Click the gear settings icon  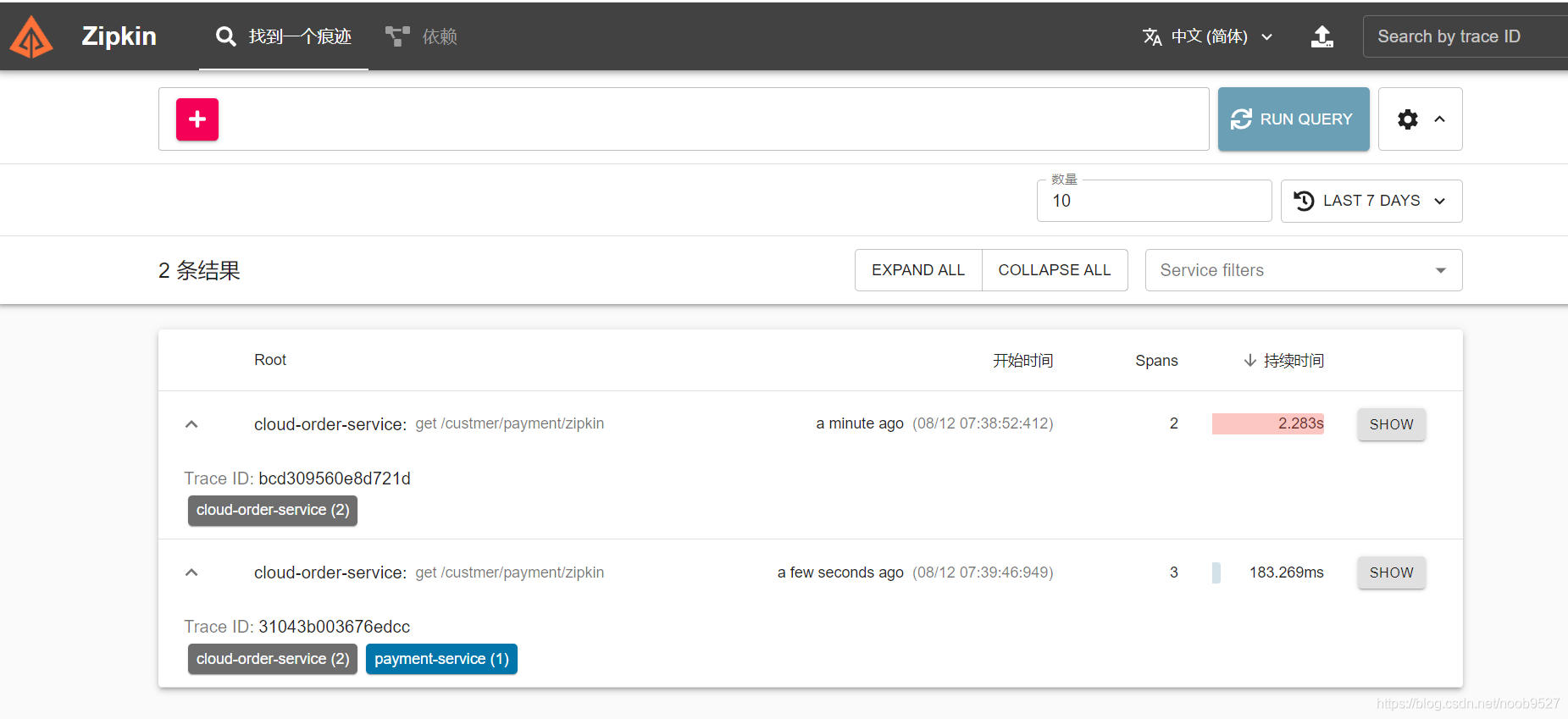(1408, 119)
